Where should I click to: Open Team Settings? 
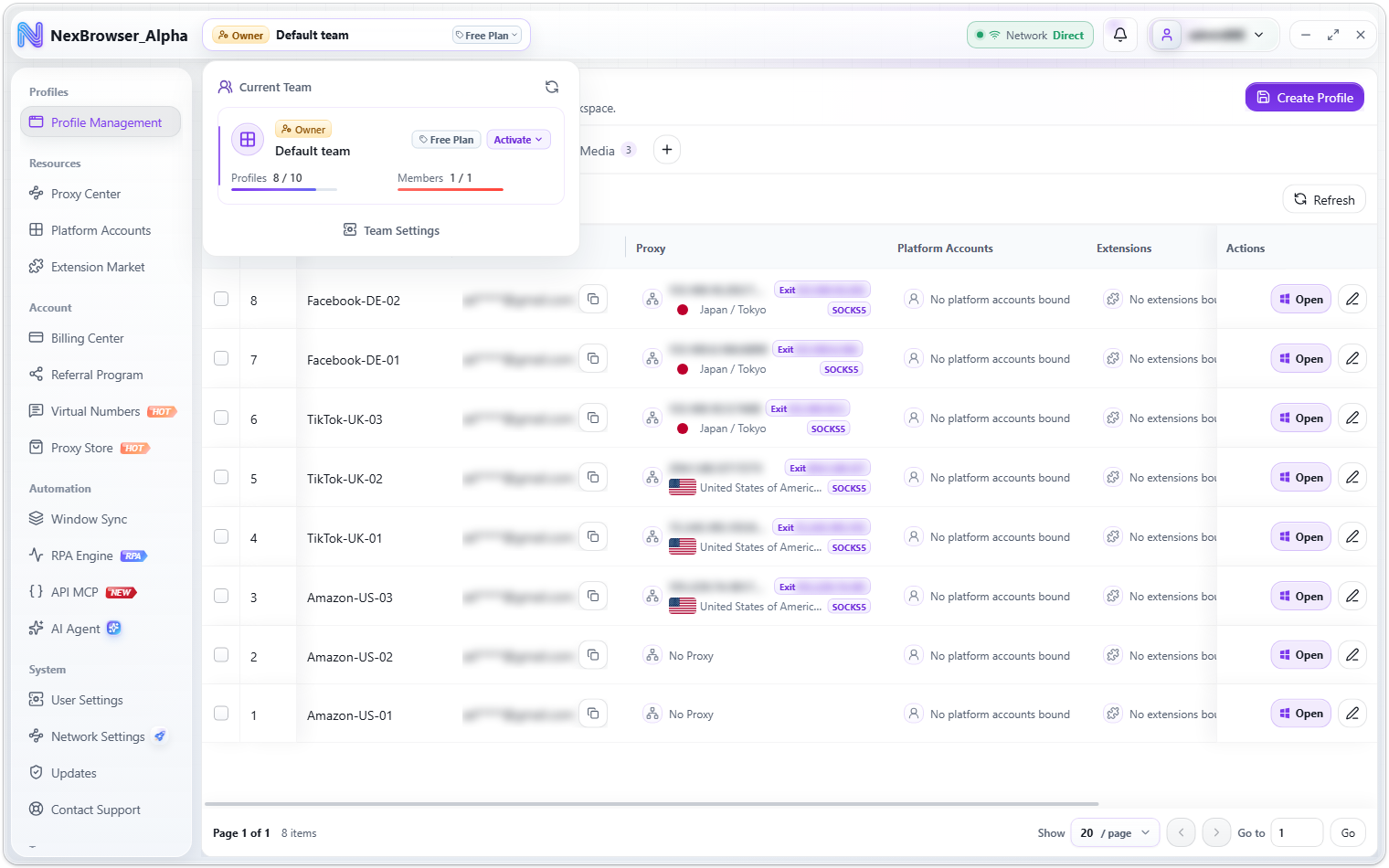click(x=391, y=230)
